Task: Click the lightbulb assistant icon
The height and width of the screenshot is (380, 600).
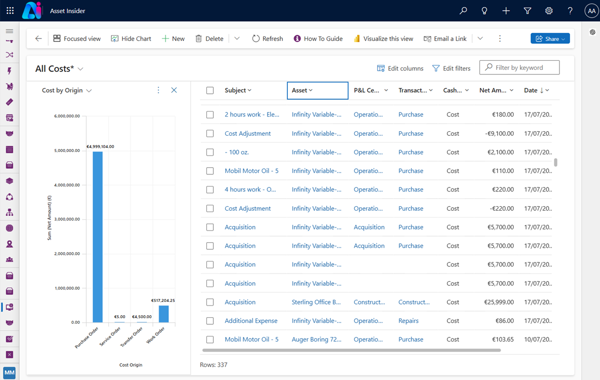Action: [x=484, y=11]
